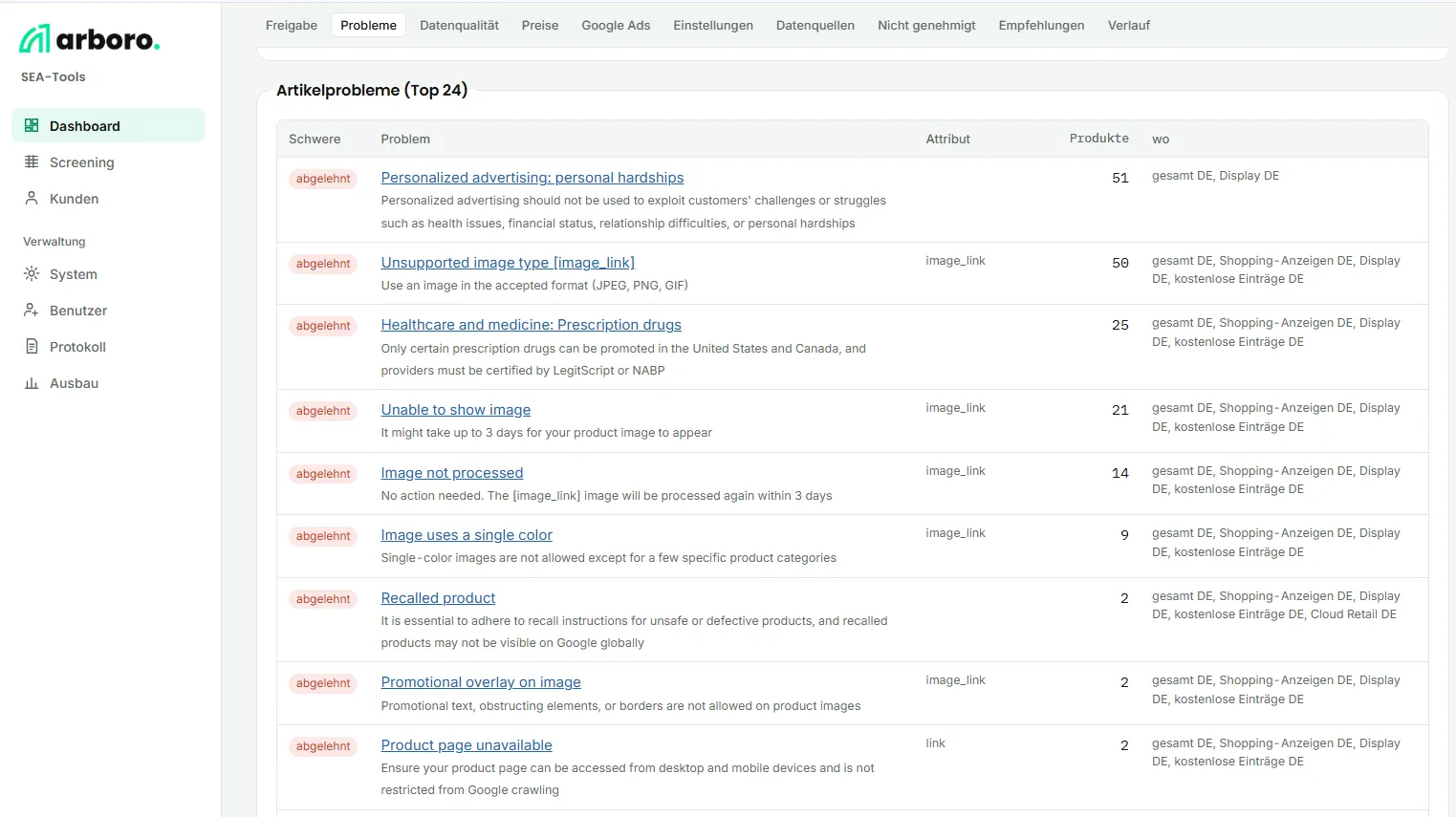Viewport: 1456px width, 817px height.
Task: Click product count 51 for personal hardships
Action: point(1120,178)
